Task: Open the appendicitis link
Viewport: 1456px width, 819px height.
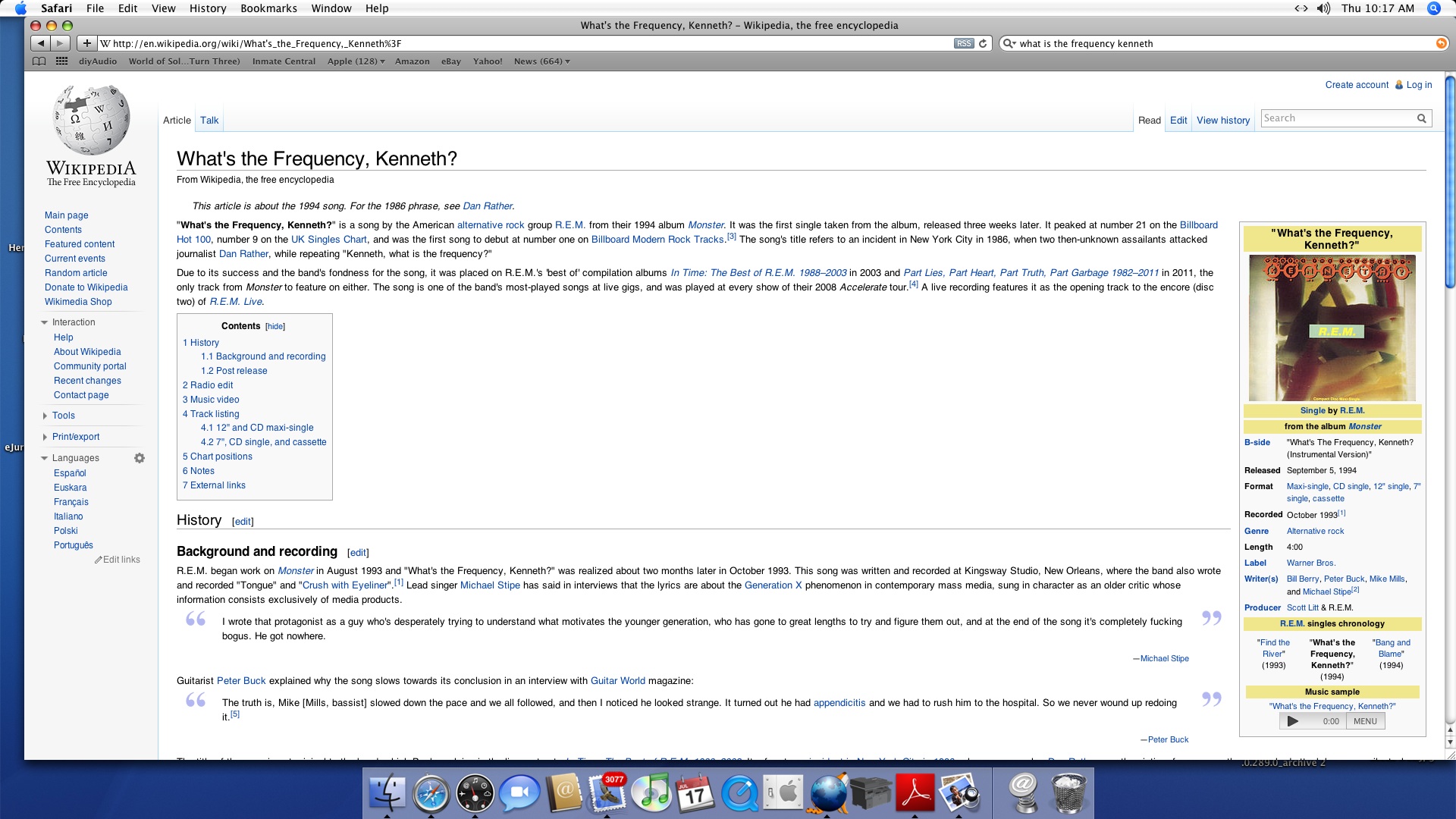Action: pos(839,703)
